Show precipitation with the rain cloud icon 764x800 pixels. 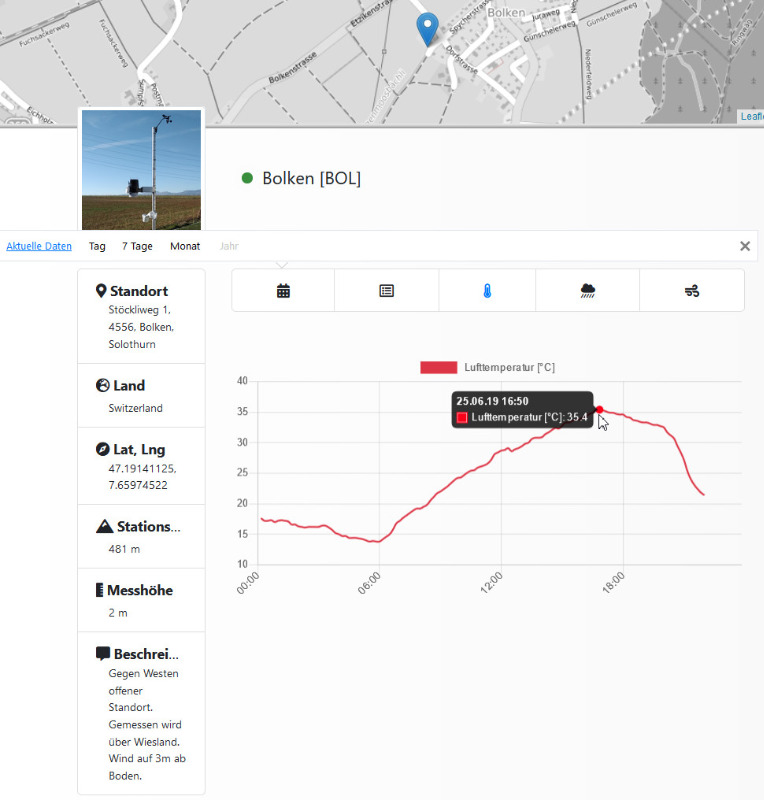coord(588,291)
